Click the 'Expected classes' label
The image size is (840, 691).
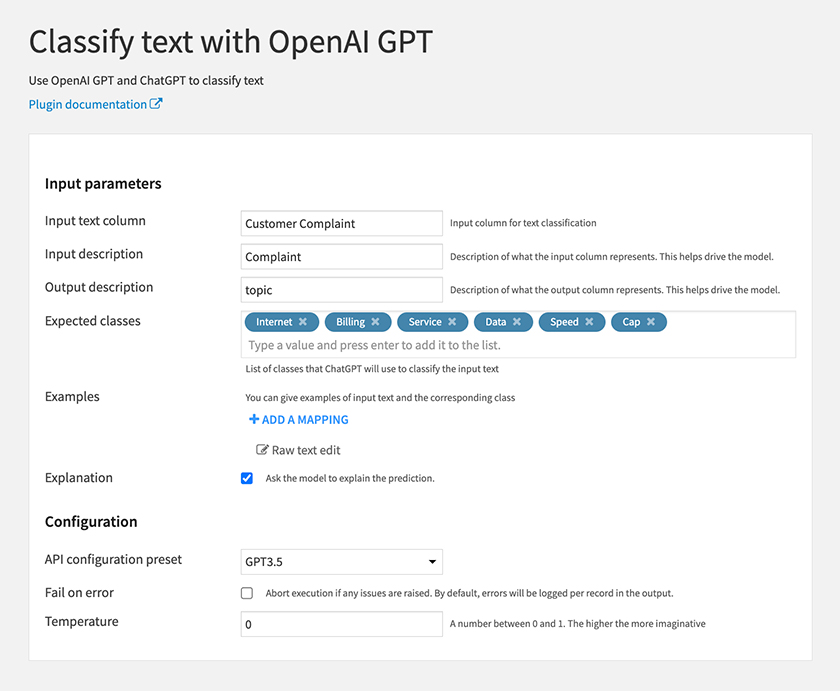tap(93, 321)
